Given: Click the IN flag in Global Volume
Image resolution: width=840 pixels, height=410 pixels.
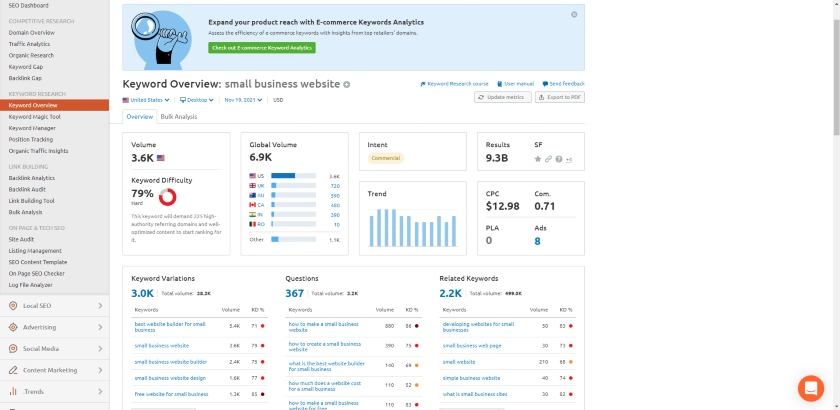Looking at the screenshot, I should [253, 214].
